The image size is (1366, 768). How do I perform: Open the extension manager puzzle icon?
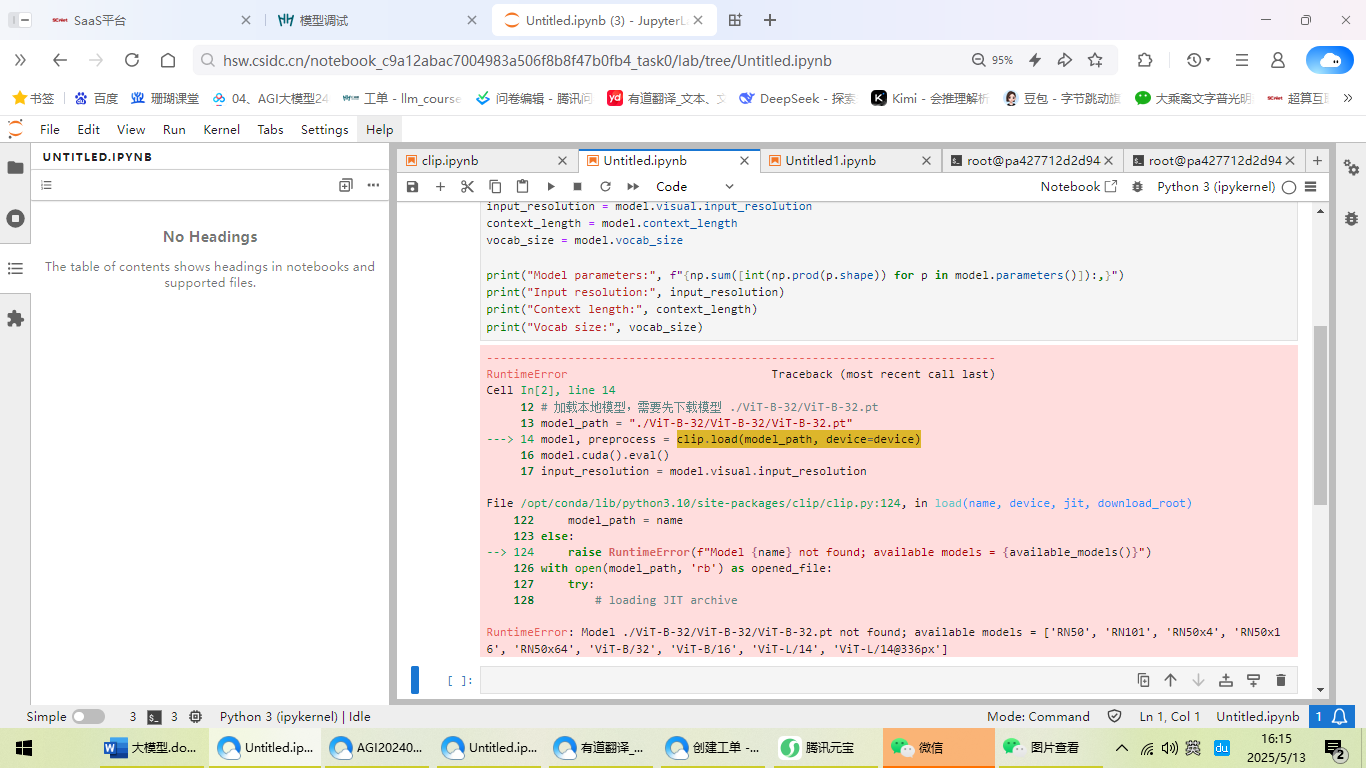[x=15, y=318]
